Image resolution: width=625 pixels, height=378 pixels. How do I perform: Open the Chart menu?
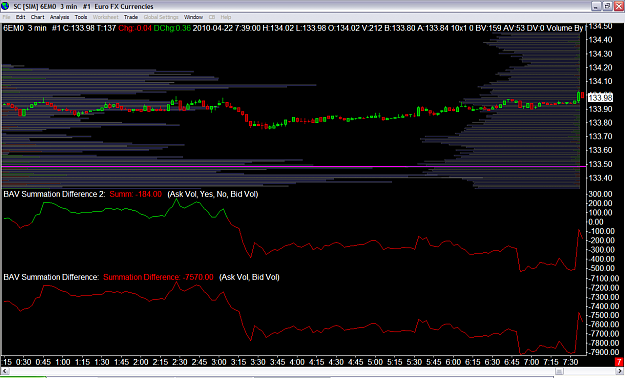coord(37,17)
